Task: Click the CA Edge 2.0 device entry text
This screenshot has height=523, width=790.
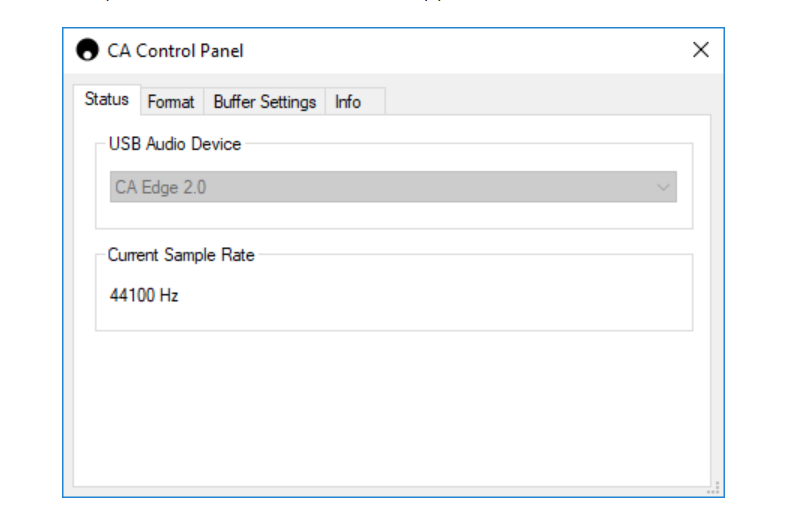Action: 160,187
